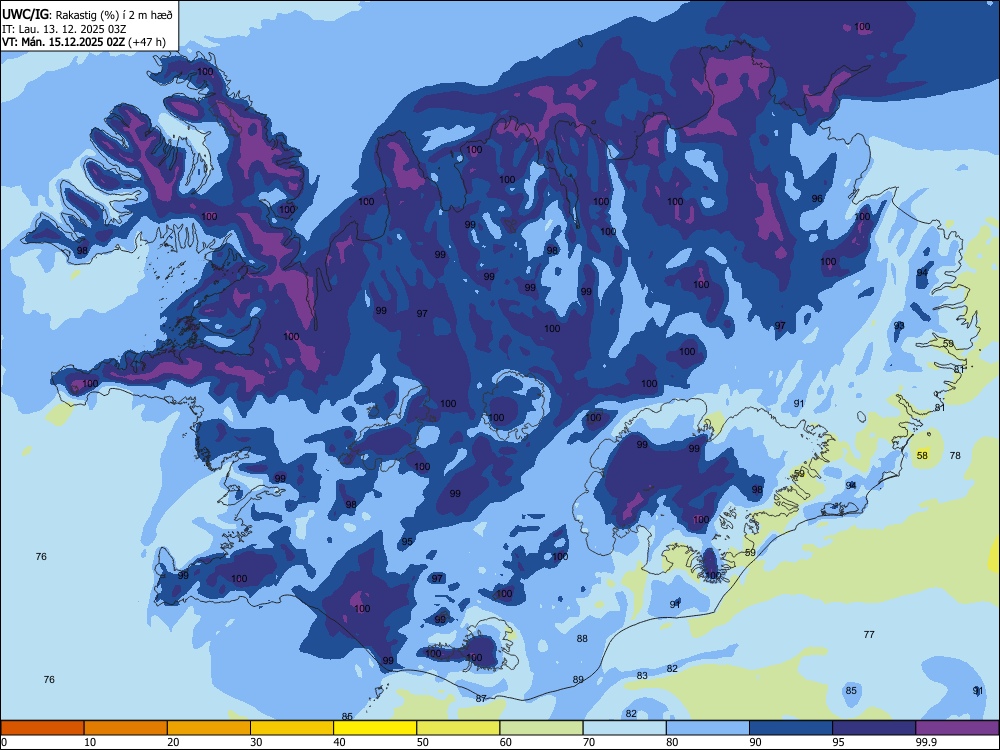This screenshot has height=750, width=1000.
Task: Click the '87' humidity value on the map
Action: 481,699
